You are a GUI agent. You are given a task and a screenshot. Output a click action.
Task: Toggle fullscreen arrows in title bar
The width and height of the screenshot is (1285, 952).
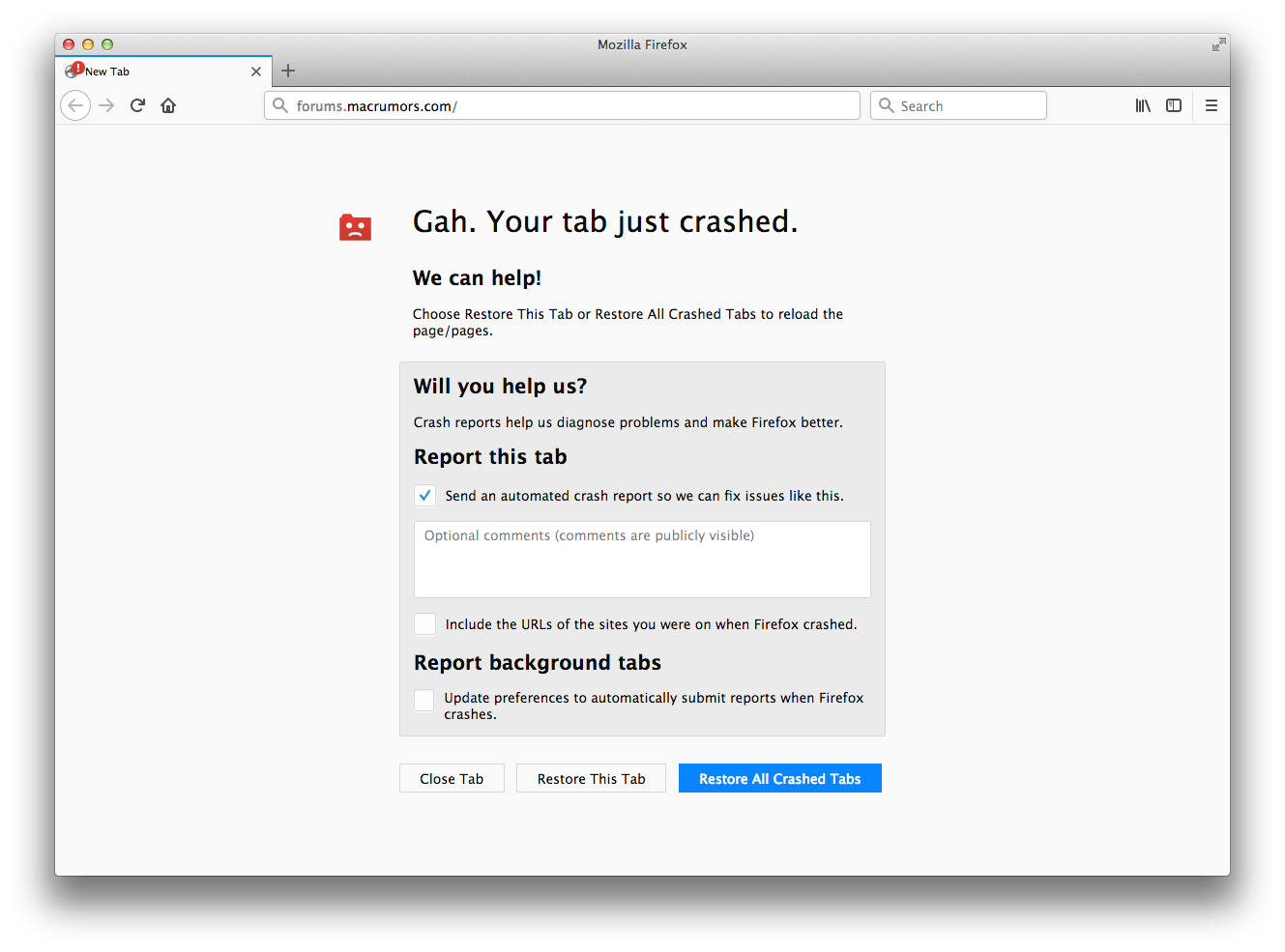click(1218, 44)
